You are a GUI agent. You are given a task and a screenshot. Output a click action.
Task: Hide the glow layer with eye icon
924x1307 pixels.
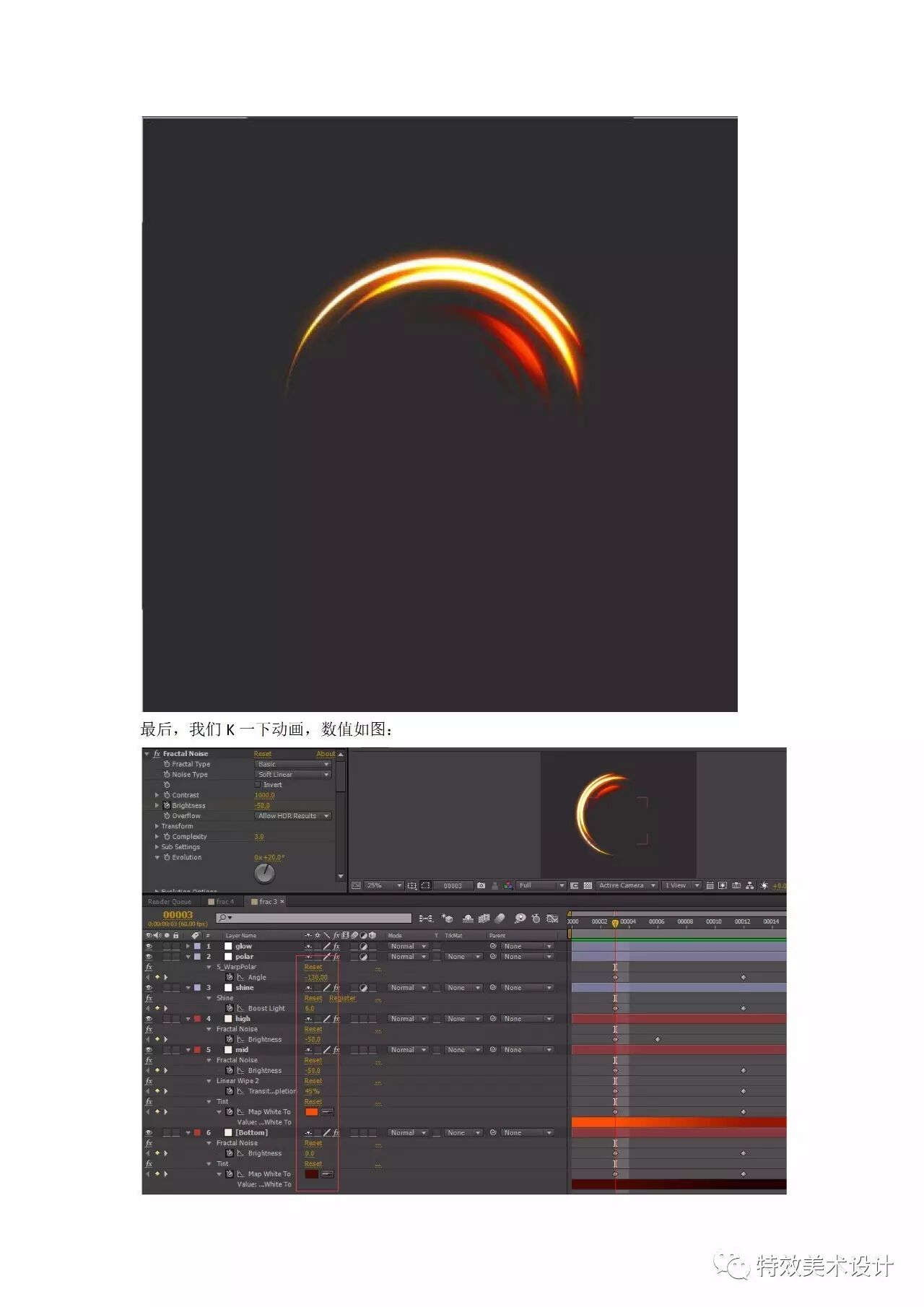click(x=149, y=946)
